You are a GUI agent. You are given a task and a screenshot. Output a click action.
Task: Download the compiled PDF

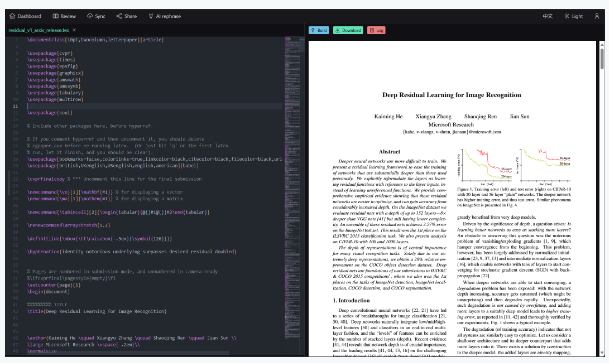coord(348,30)
